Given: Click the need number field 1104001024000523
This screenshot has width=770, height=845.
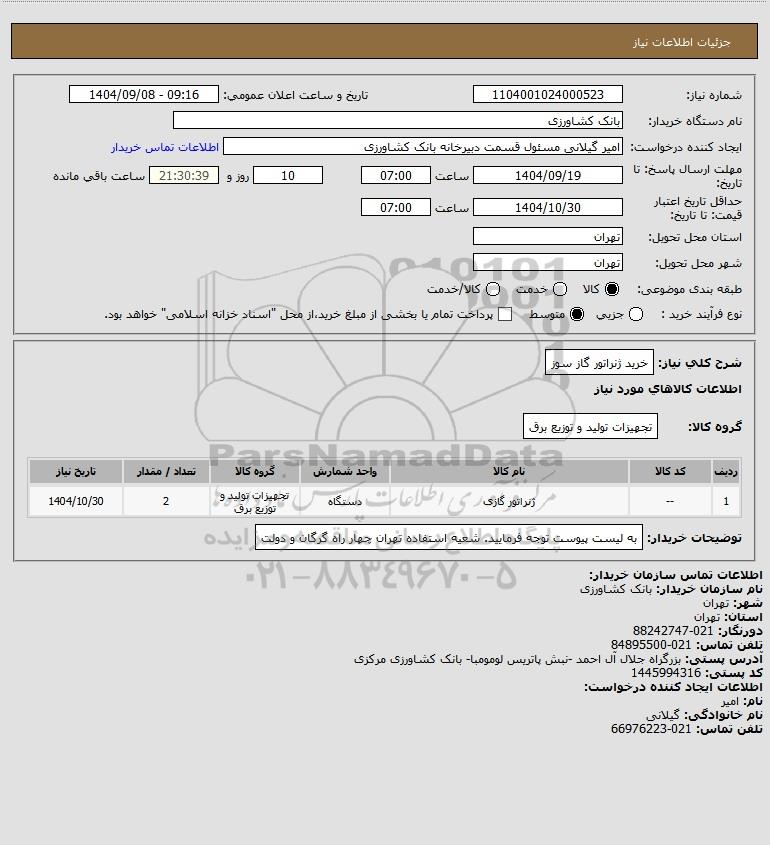Looking at the screenshot, I should [x=547, y=94].
